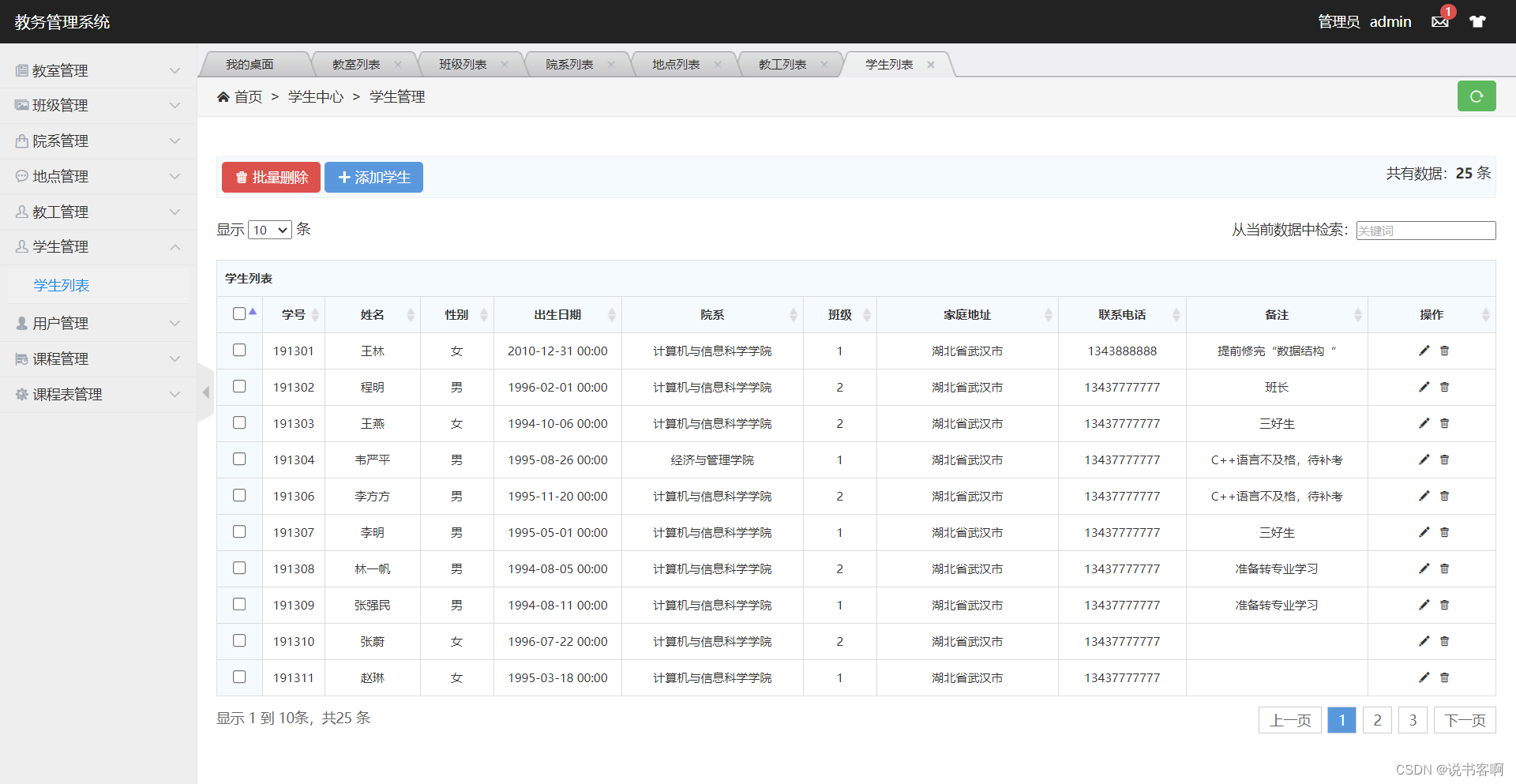Click the home icon in breadcrumb
The height and width of the screenshot is (784, 1516).
tap(223, 96)
